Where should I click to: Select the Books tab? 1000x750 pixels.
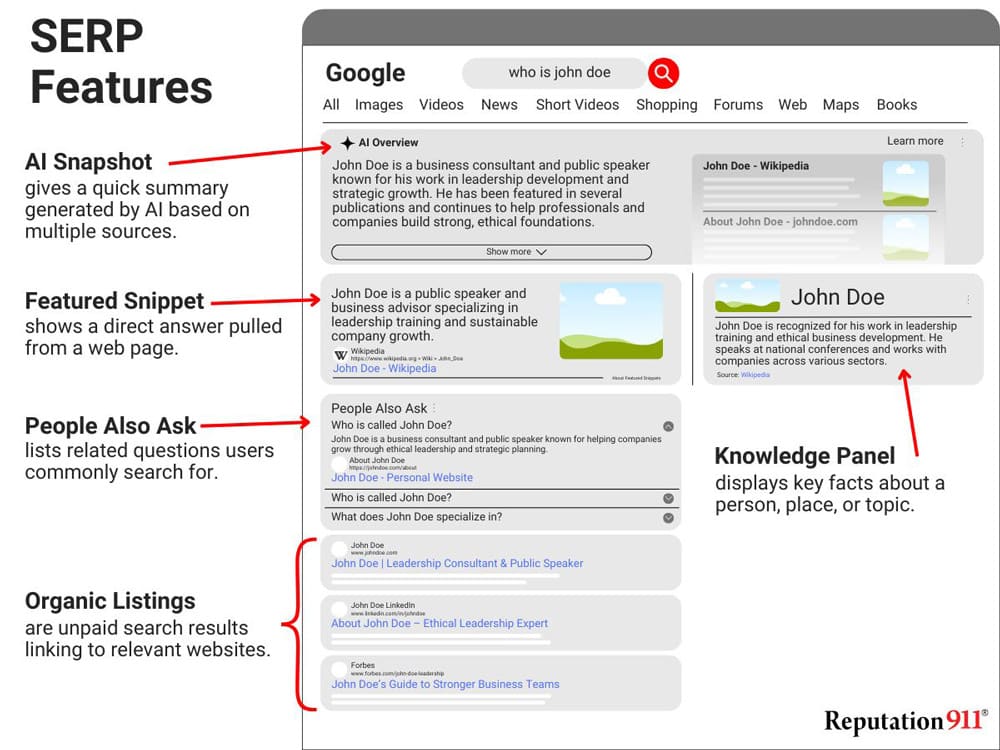(x=897, y=105)
